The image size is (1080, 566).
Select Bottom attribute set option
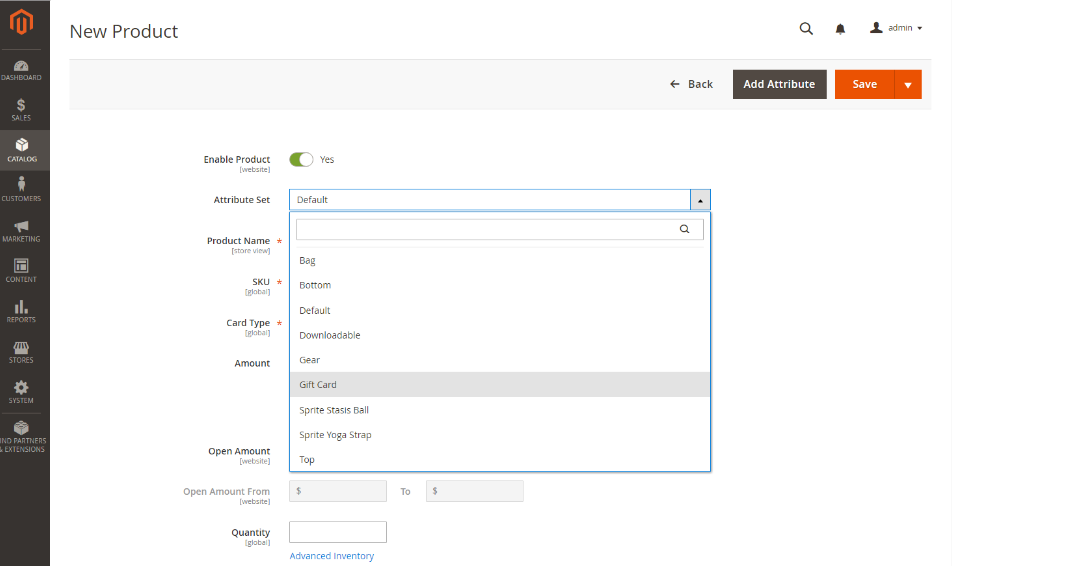[499, 285]
